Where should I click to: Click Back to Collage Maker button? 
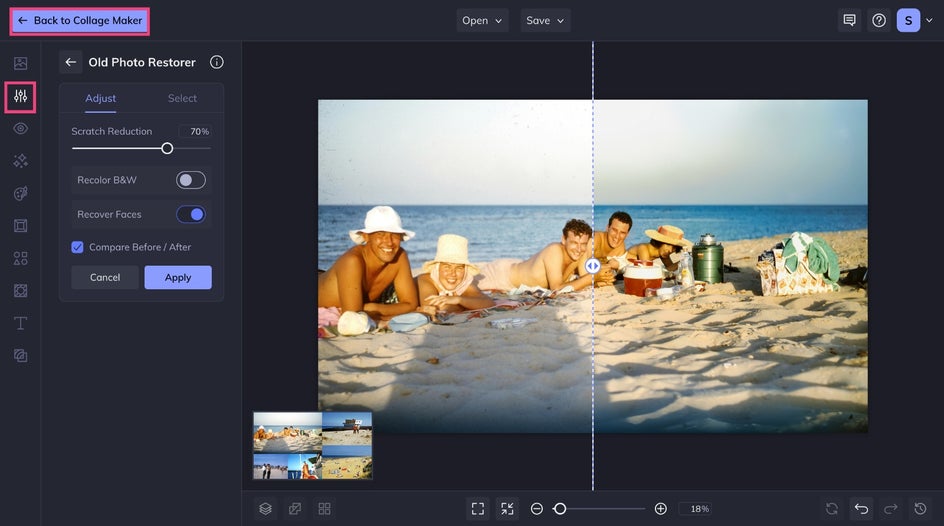(80, 20)
